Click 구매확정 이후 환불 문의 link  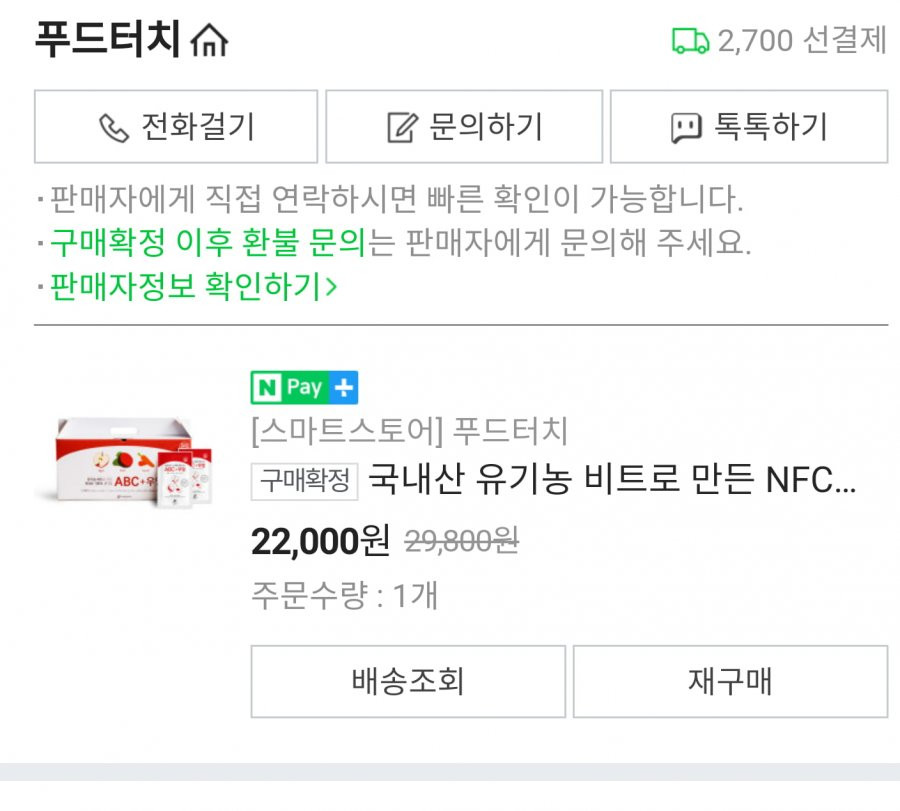coord(208,242)
